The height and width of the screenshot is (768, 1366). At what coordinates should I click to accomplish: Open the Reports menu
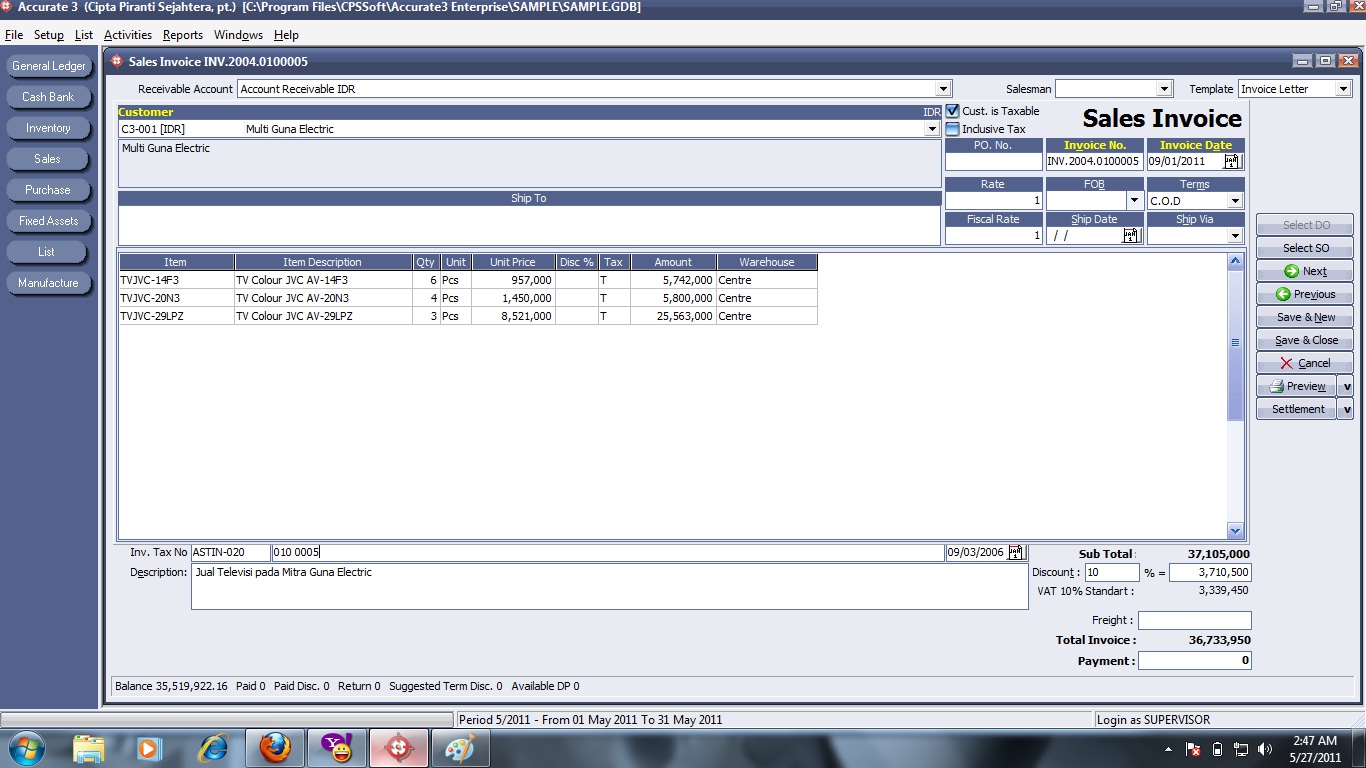183,35
